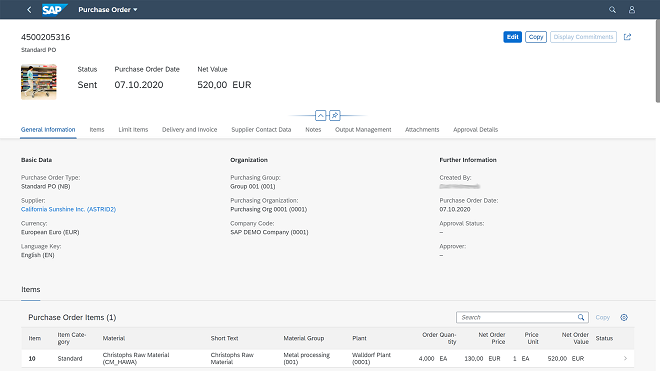Open the Limit Items tab
The height and width of the screenshot is (371, 660).
[133, 130]
